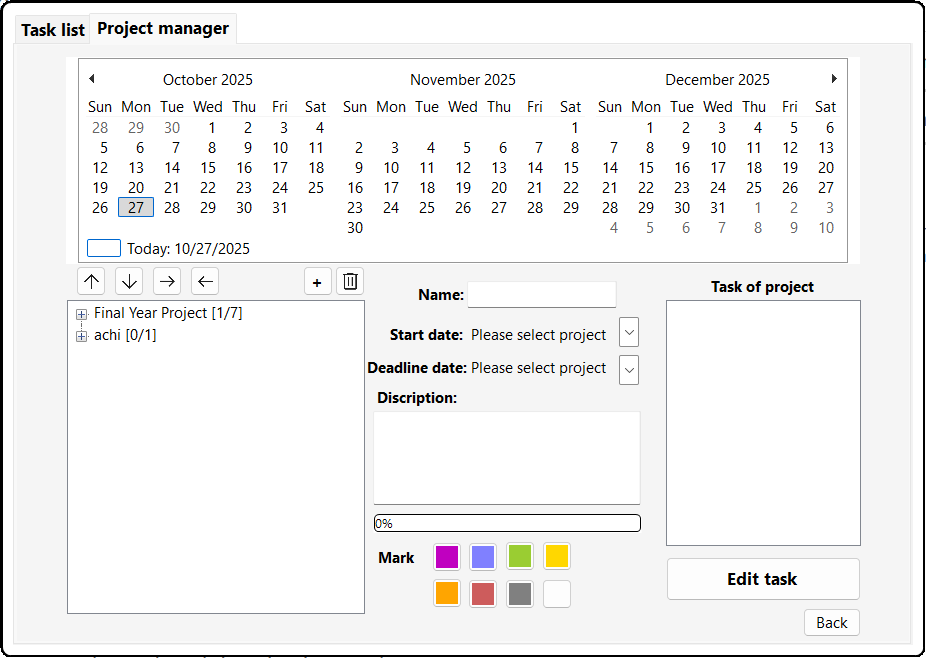
Task: Add a new project with plus button
Action: click(318, 281)
